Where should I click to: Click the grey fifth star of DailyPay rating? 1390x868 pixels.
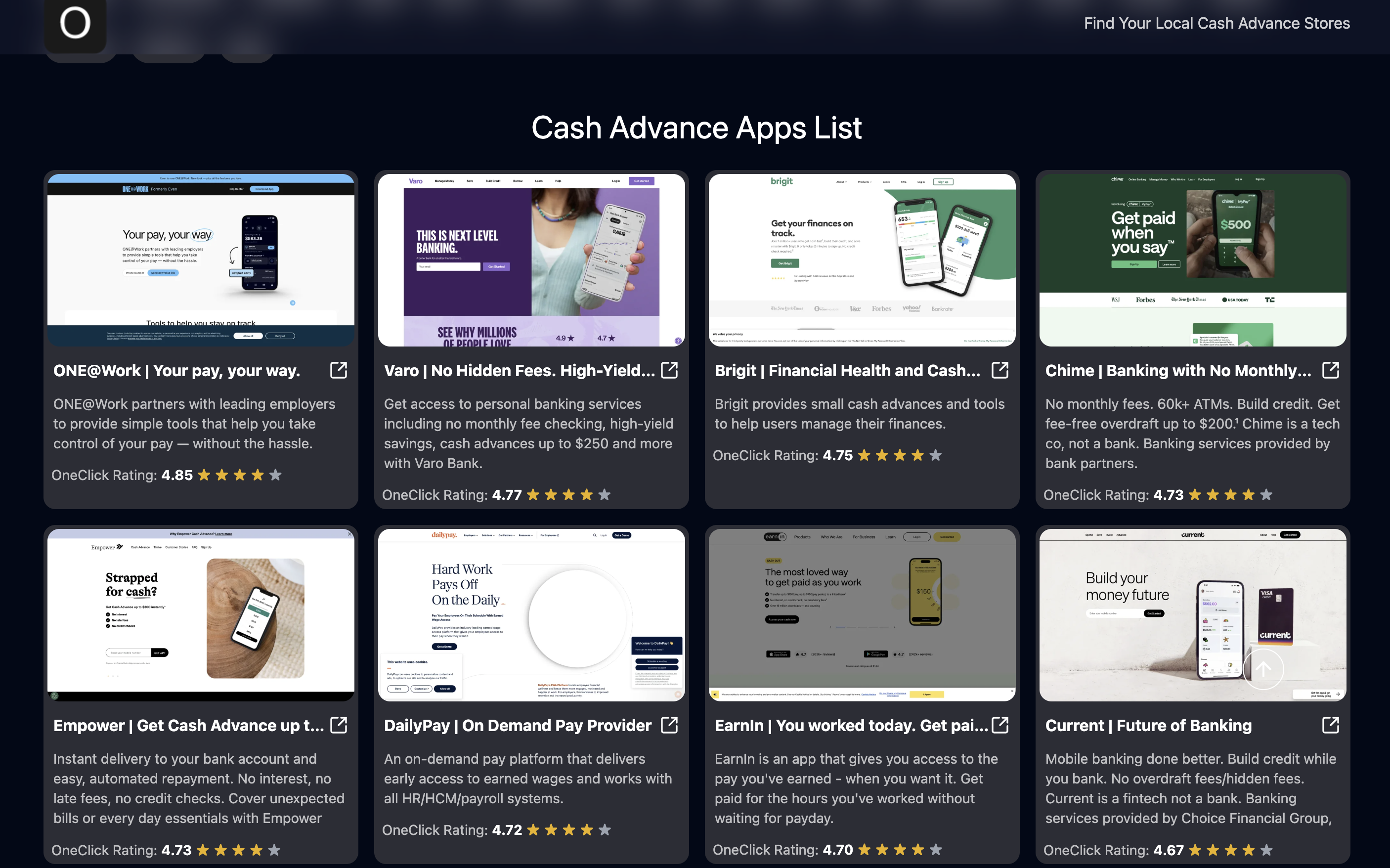(605, 829)
